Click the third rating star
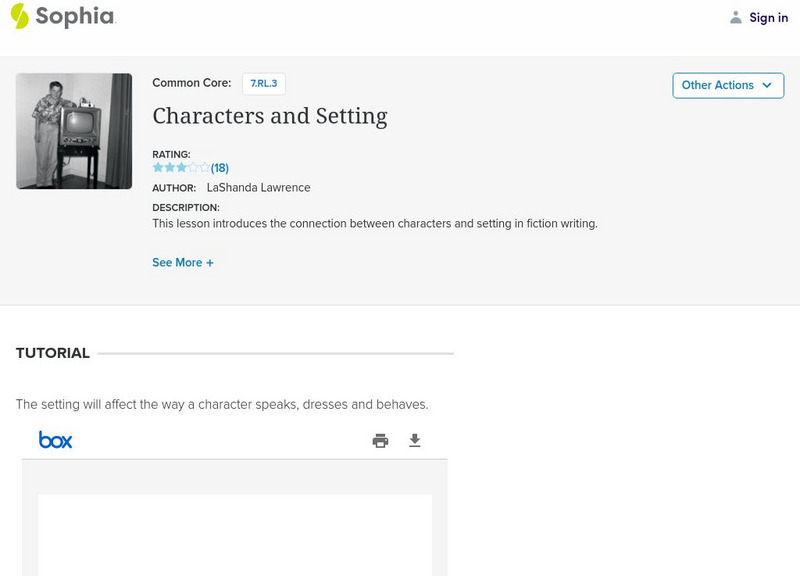Viewport: 800px width, 576px height. tap(181, 168)
